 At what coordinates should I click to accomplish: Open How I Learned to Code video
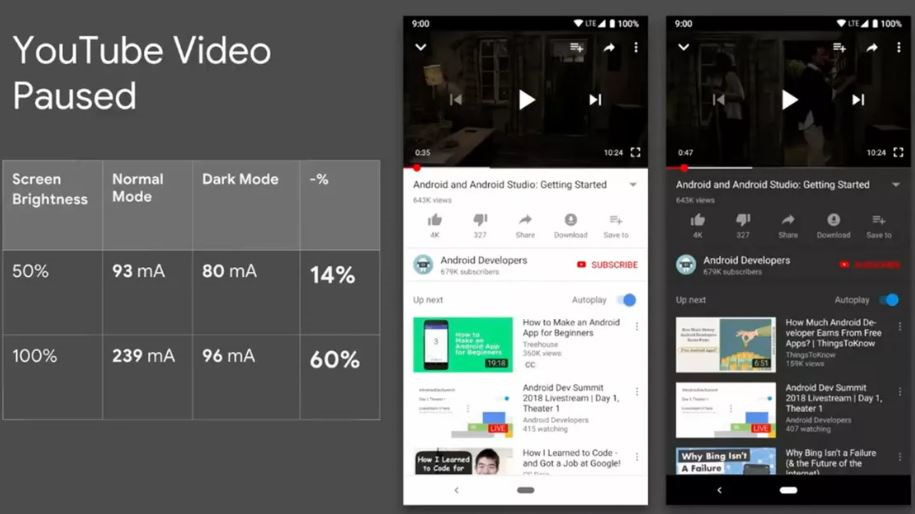(x=518, y=461)
